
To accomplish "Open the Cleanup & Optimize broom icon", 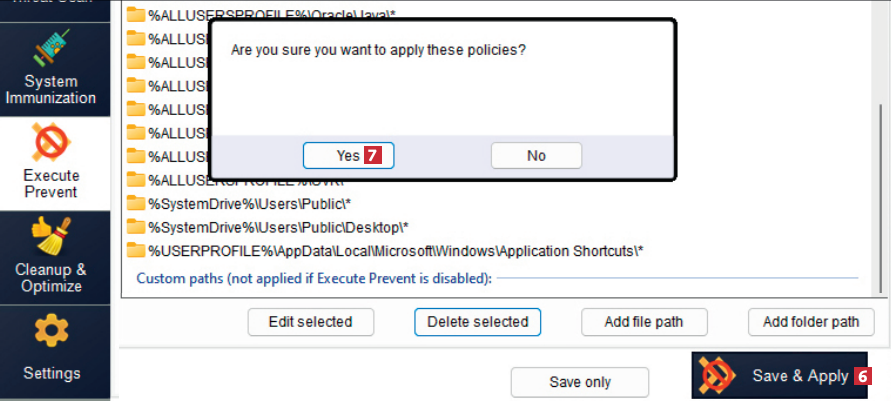I will [51, 237].
